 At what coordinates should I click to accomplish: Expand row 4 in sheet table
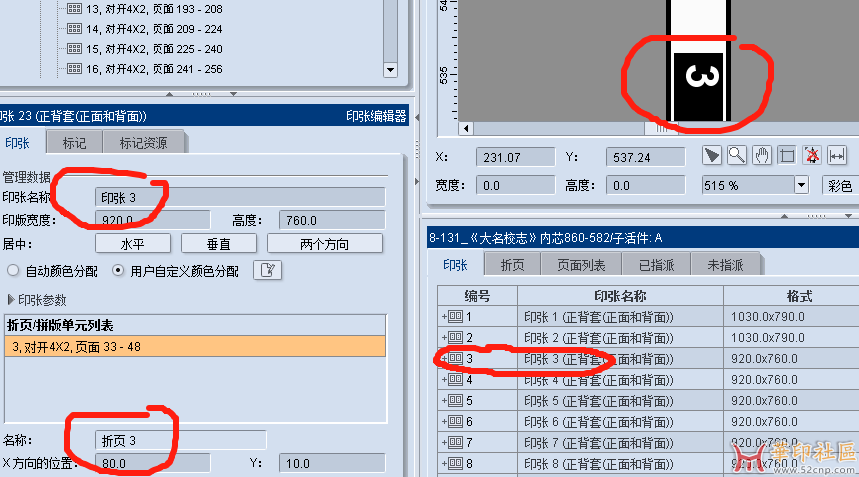coord(444,380)
